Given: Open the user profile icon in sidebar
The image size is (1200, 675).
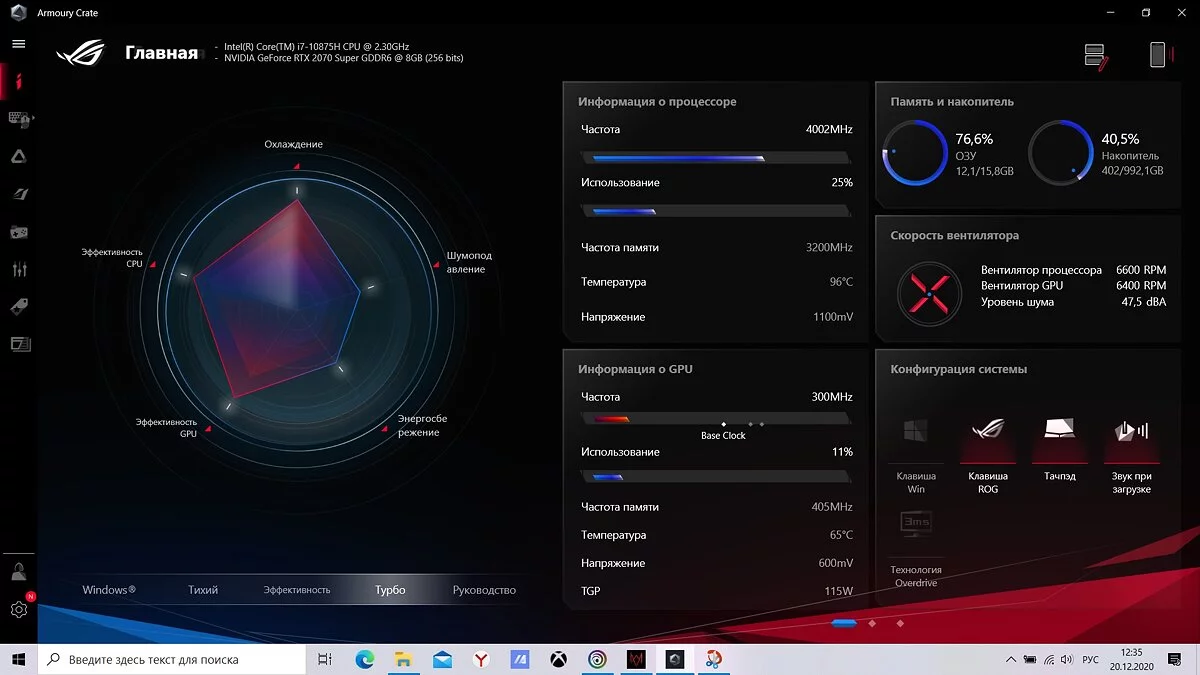Looking at the screenshot, I should pyautogui.click(x=18, y=572).
